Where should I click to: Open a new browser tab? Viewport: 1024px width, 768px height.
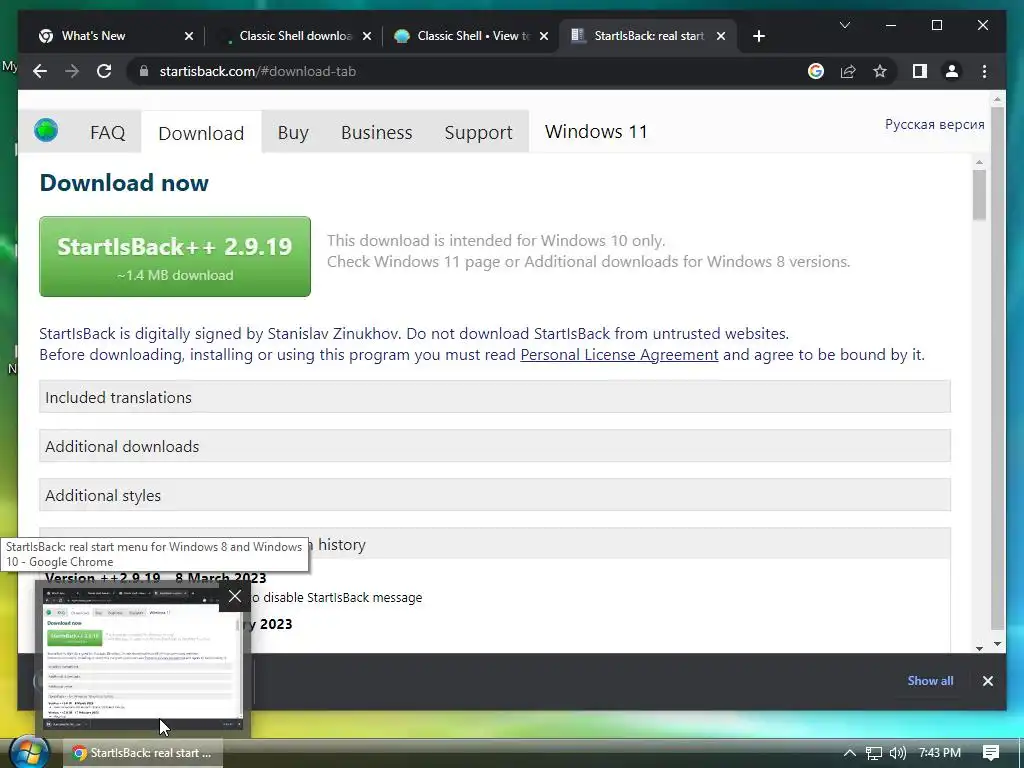pos(758,36)
